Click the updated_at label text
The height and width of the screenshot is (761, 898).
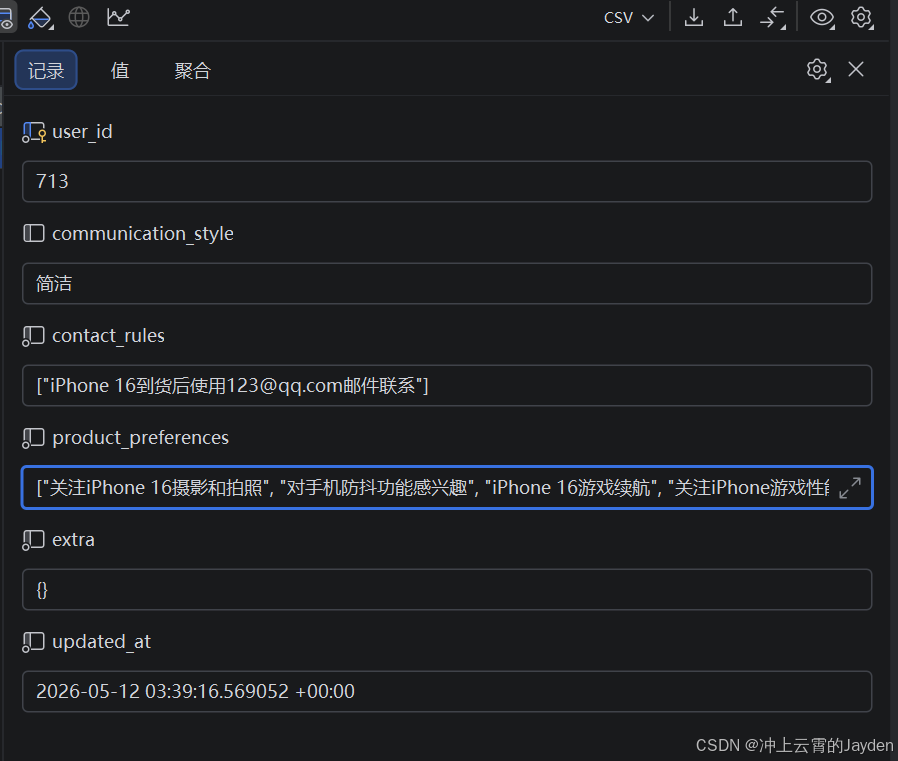(101, 642)
